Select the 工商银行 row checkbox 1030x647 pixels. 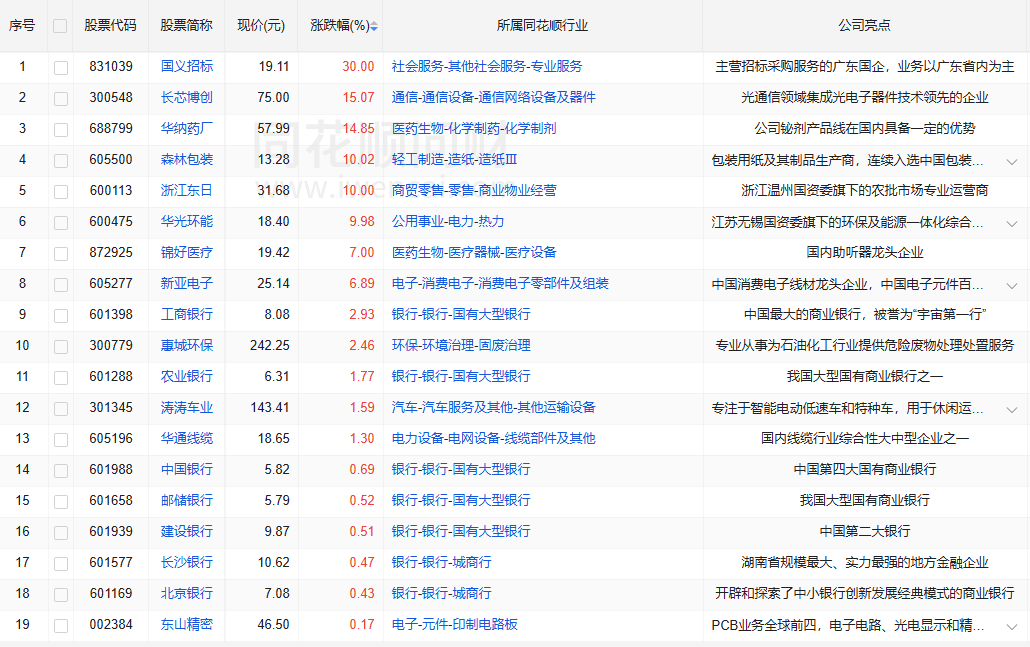click(x=61, y=315)
